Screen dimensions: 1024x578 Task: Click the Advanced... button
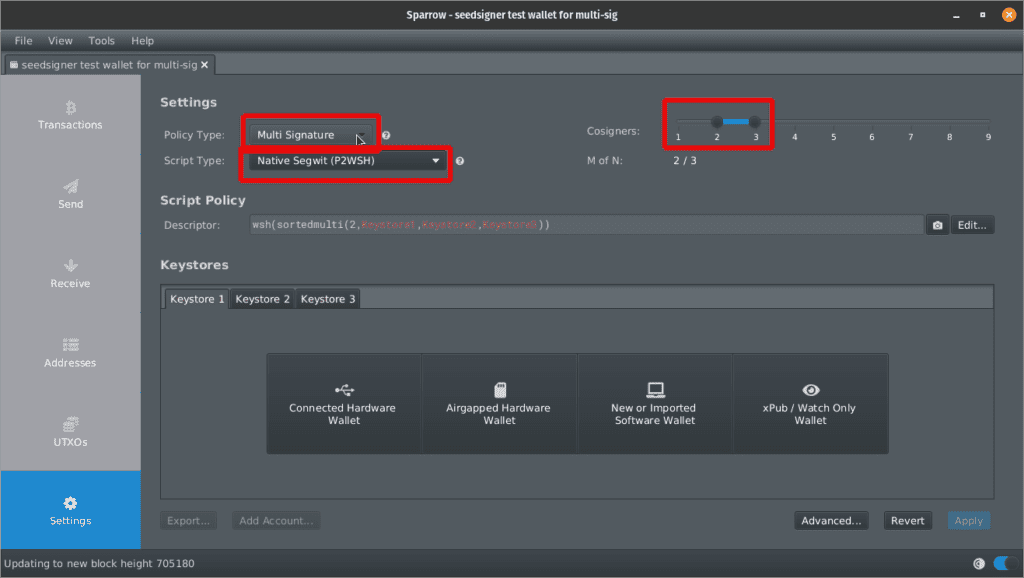[831, 521]
